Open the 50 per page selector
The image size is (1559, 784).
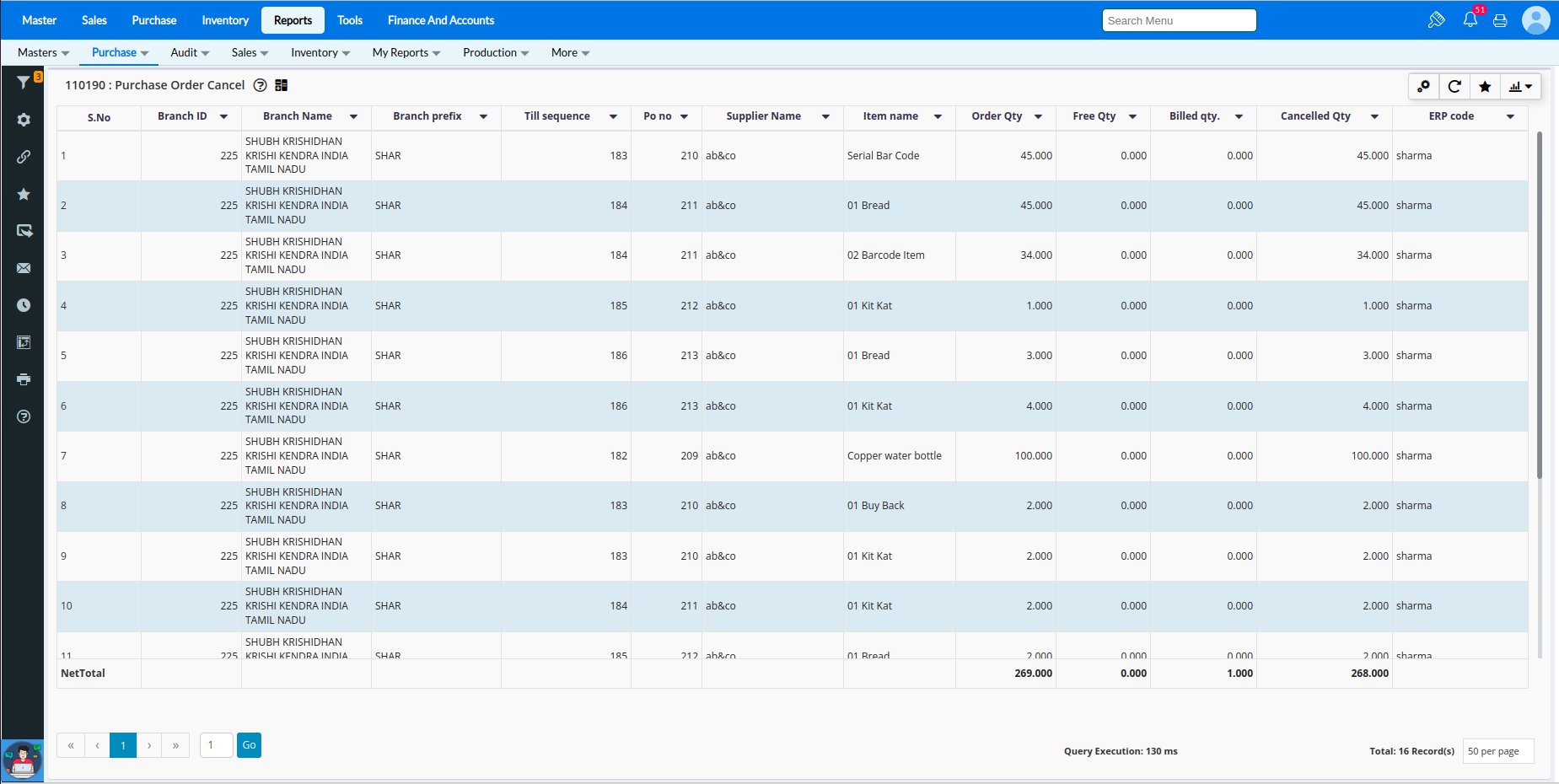(x=1497, y=751)
